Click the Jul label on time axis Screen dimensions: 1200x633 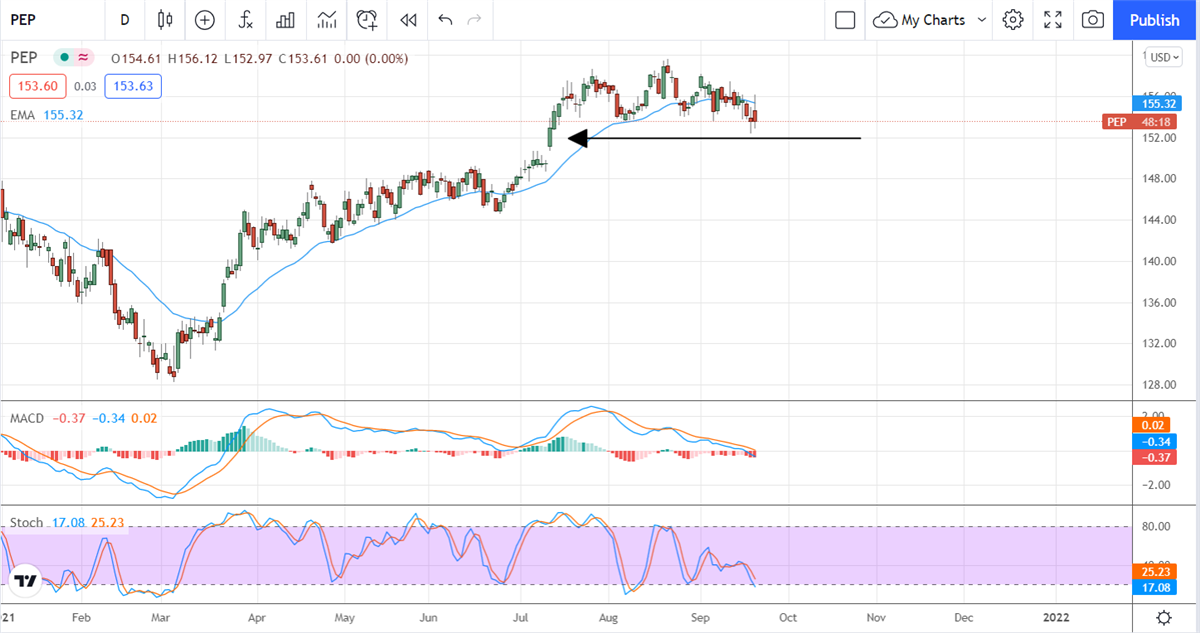point(520,618)
